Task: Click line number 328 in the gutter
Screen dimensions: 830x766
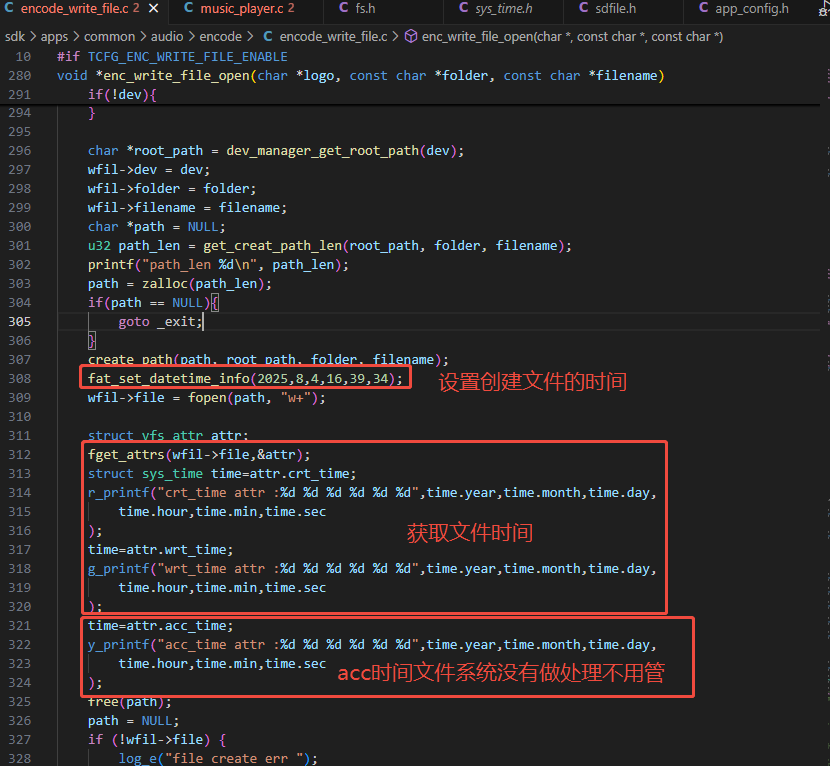Action: tap(20, 759)
